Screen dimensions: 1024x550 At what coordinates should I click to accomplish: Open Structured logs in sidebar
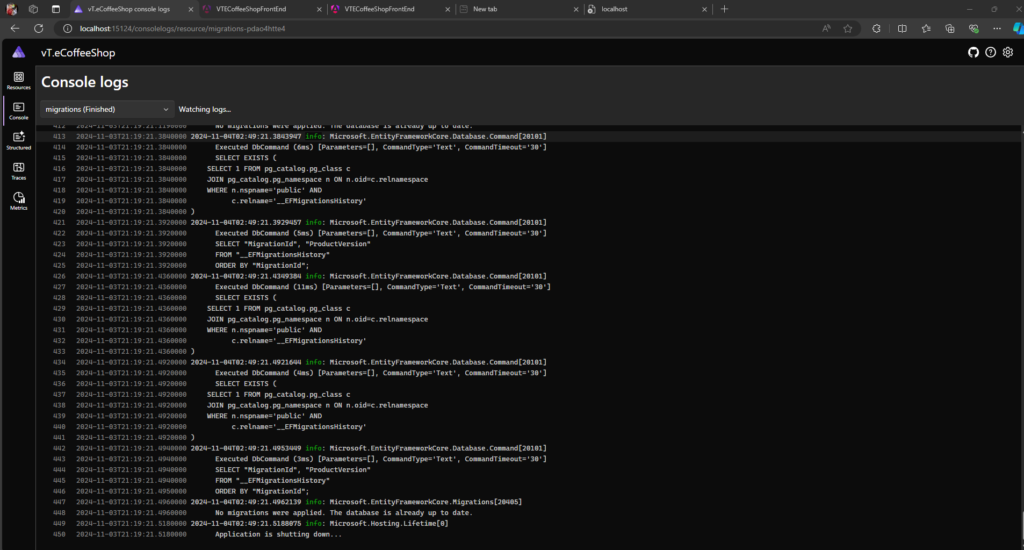[x=18, y=141]
